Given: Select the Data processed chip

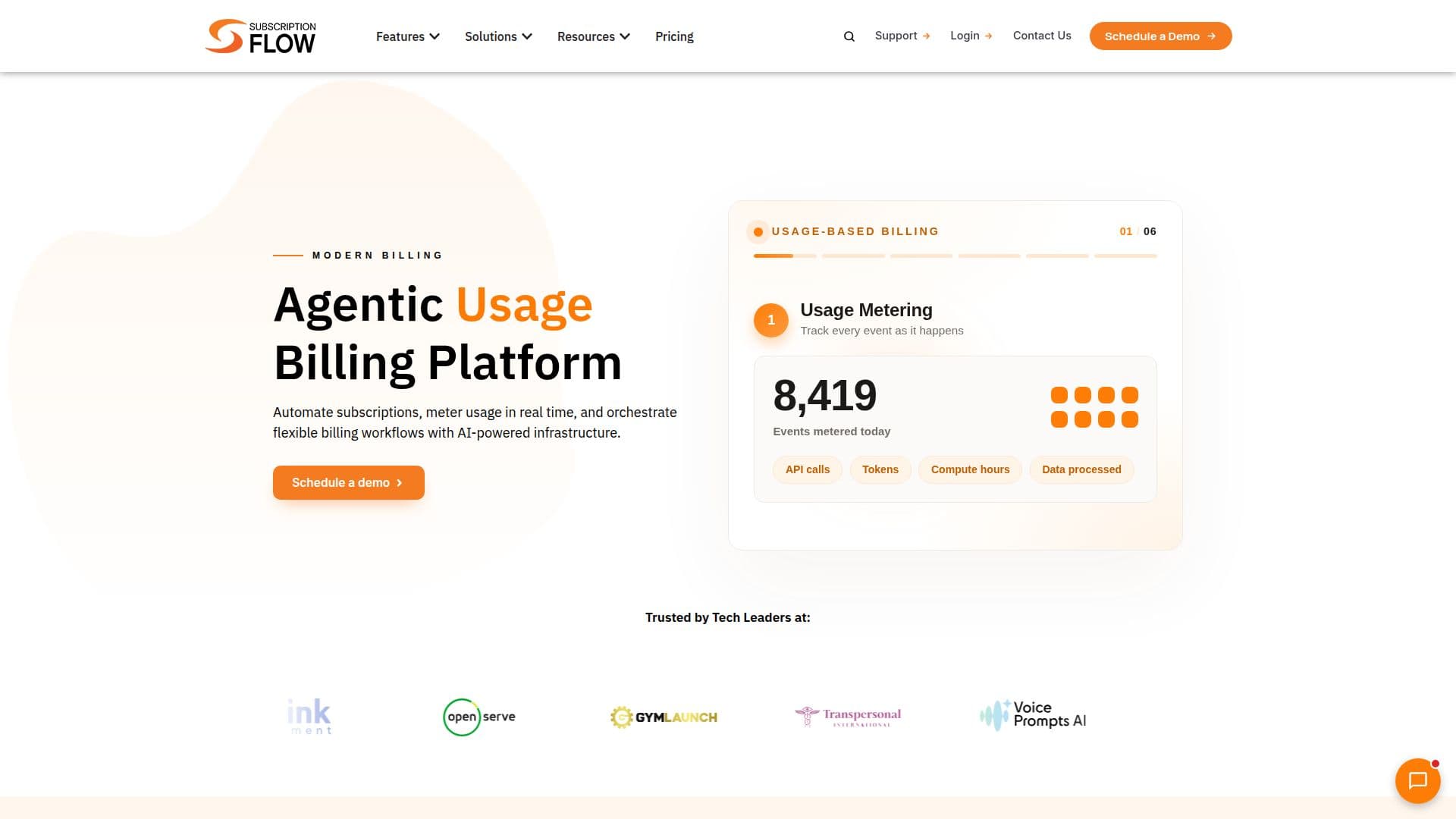Looking at the screenshot, I should [x=1081, y=469].
